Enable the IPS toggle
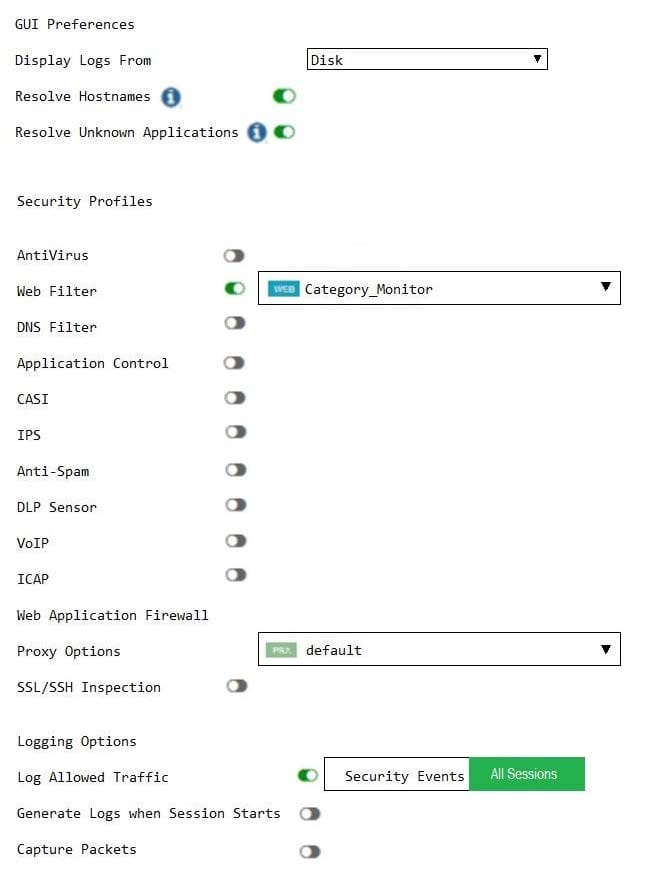 point(236,432)
